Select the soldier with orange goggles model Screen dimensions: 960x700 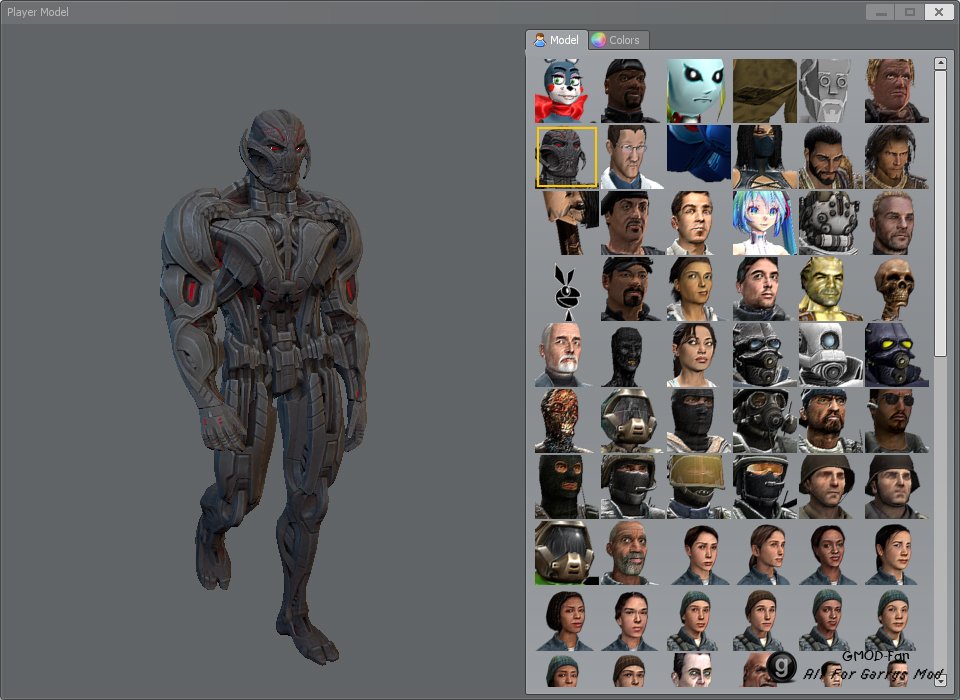[765, 487]
